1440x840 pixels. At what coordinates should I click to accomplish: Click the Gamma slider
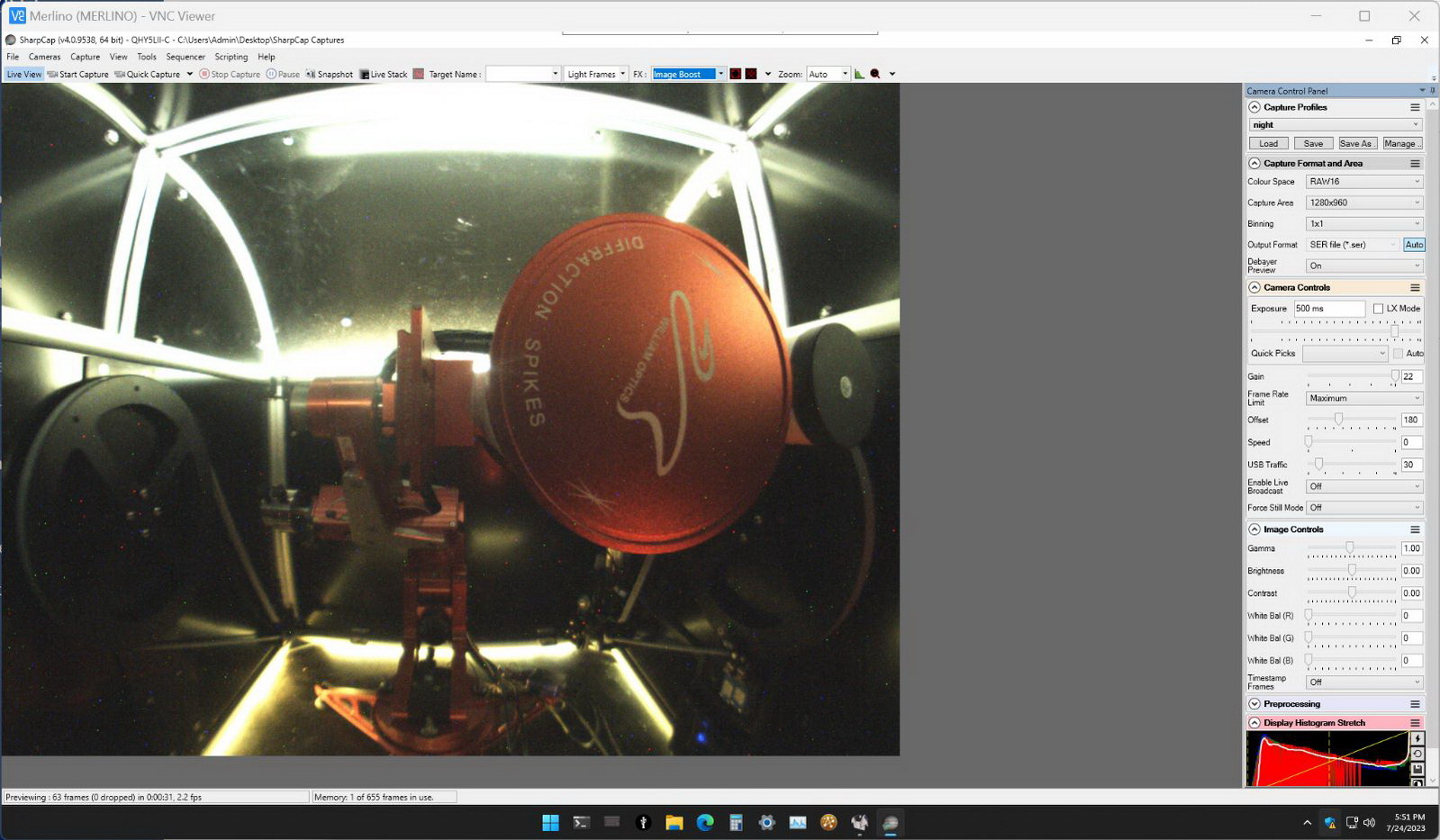1352,548
